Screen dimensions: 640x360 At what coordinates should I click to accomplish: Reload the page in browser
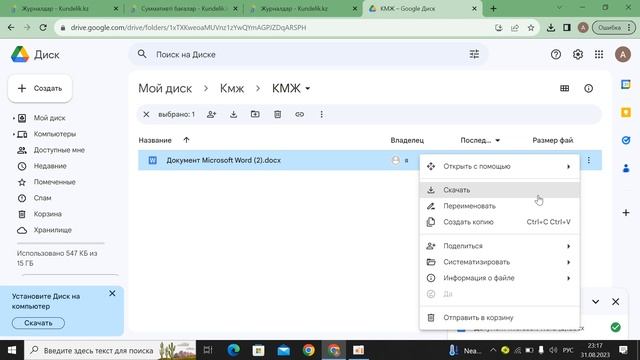(x=43, y=27)
